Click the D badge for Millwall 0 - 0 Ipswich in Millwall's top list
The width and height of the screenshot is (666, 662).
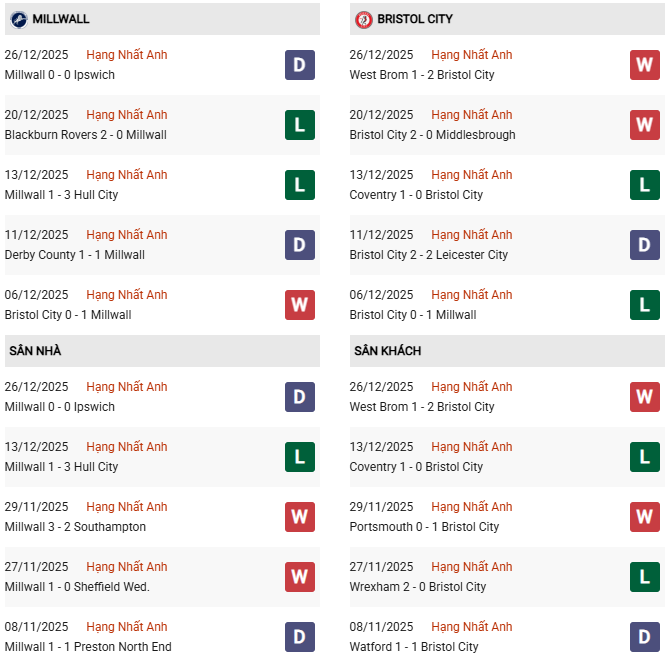[299, 65]
